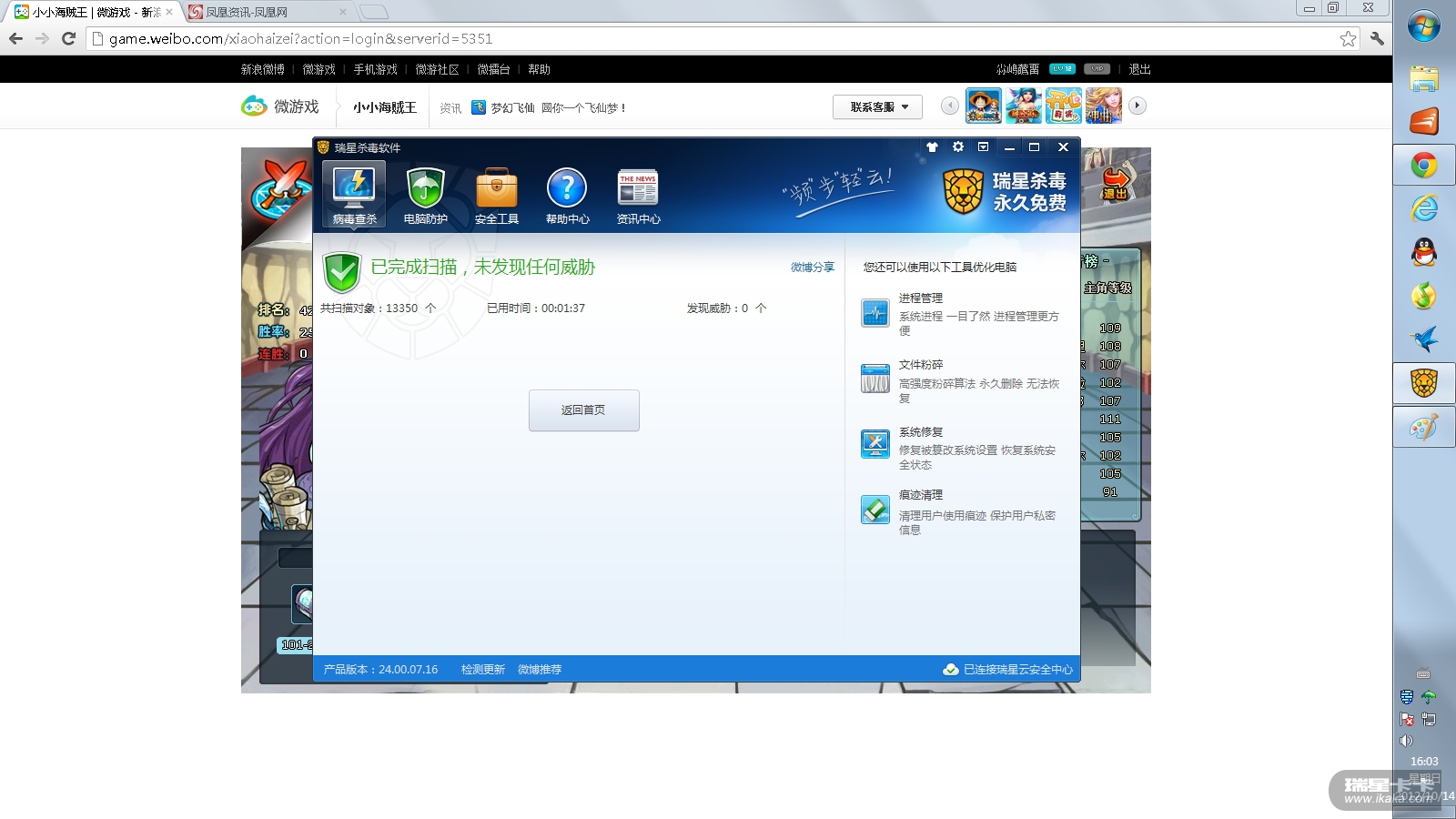Switch to Rising antivirus lion taskbar icon
The width and height of the screenshot is (1456, 819).
pos(1424,383)
